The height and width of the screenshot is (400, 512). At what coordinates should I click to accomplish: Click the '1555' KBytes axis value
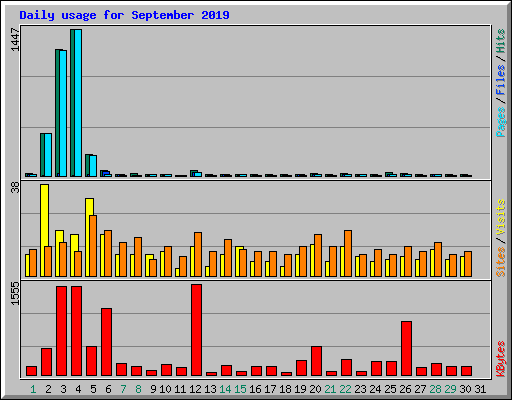pyautogui.click(x=15, y=293)
